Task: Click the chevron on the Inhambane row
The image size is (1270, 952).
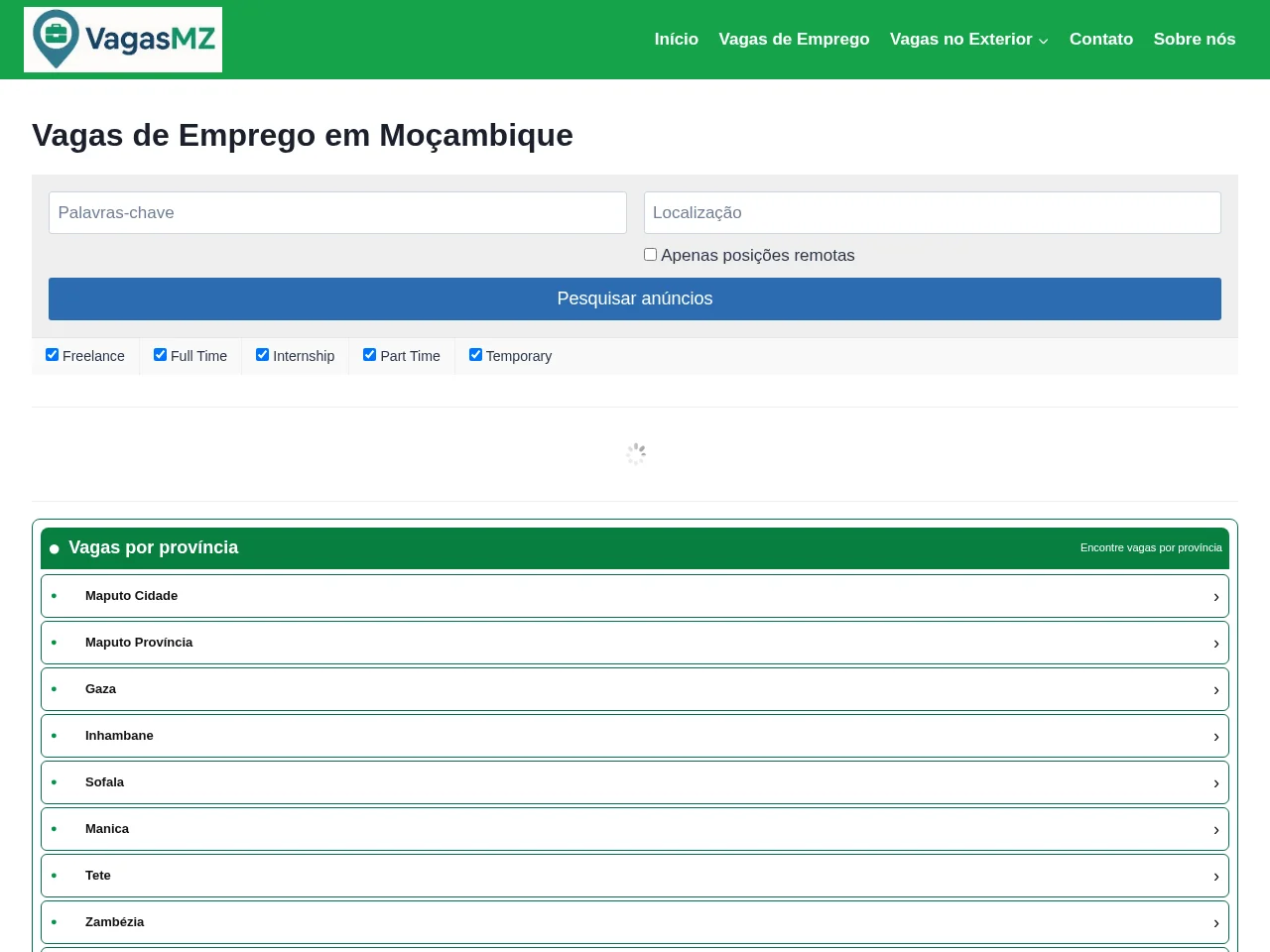Action: click(1216, 737)
